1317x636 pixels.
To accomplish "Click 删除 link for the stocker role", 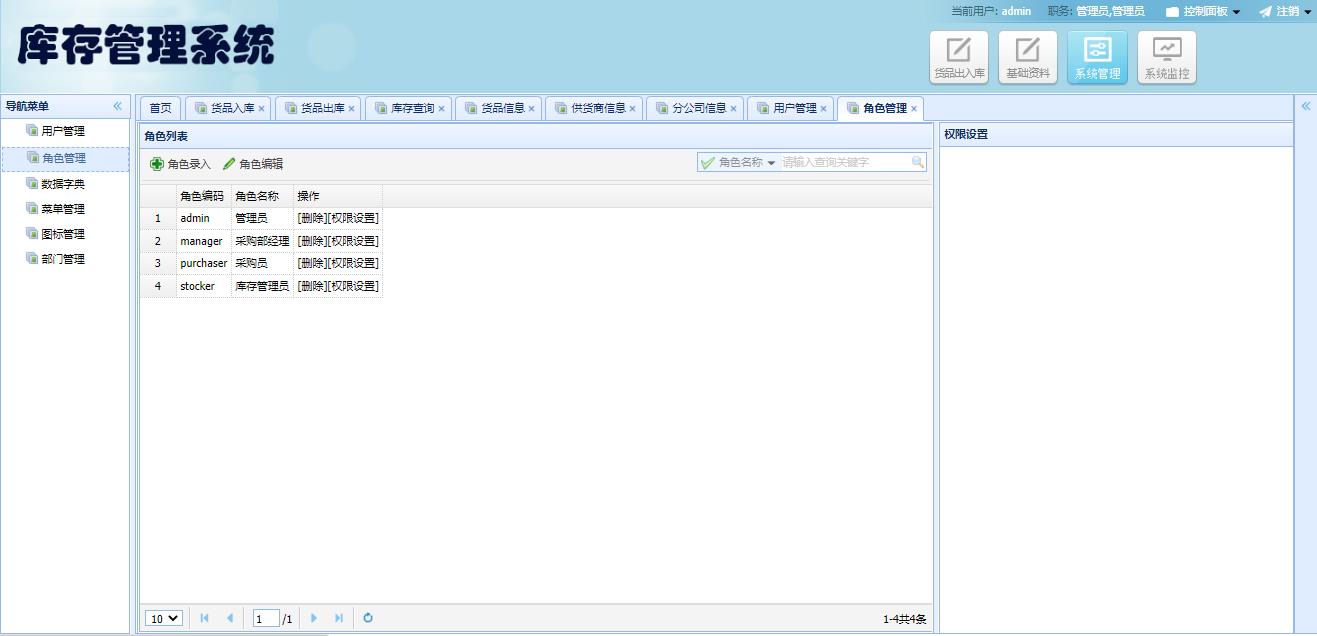I will 311,286.
